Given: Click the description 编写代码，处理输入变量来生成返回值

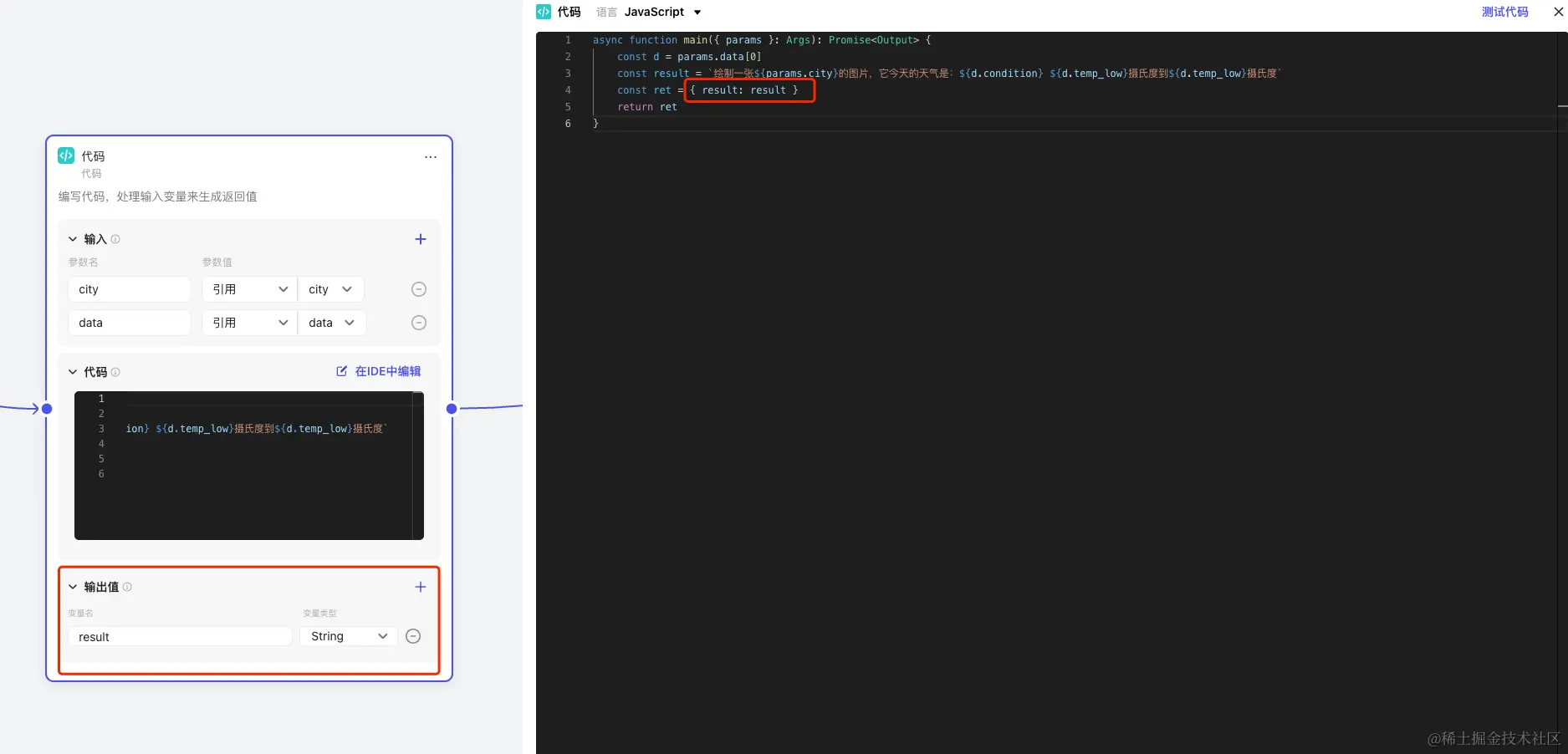Looking at the screenshot, I should [x=158, y=196].
